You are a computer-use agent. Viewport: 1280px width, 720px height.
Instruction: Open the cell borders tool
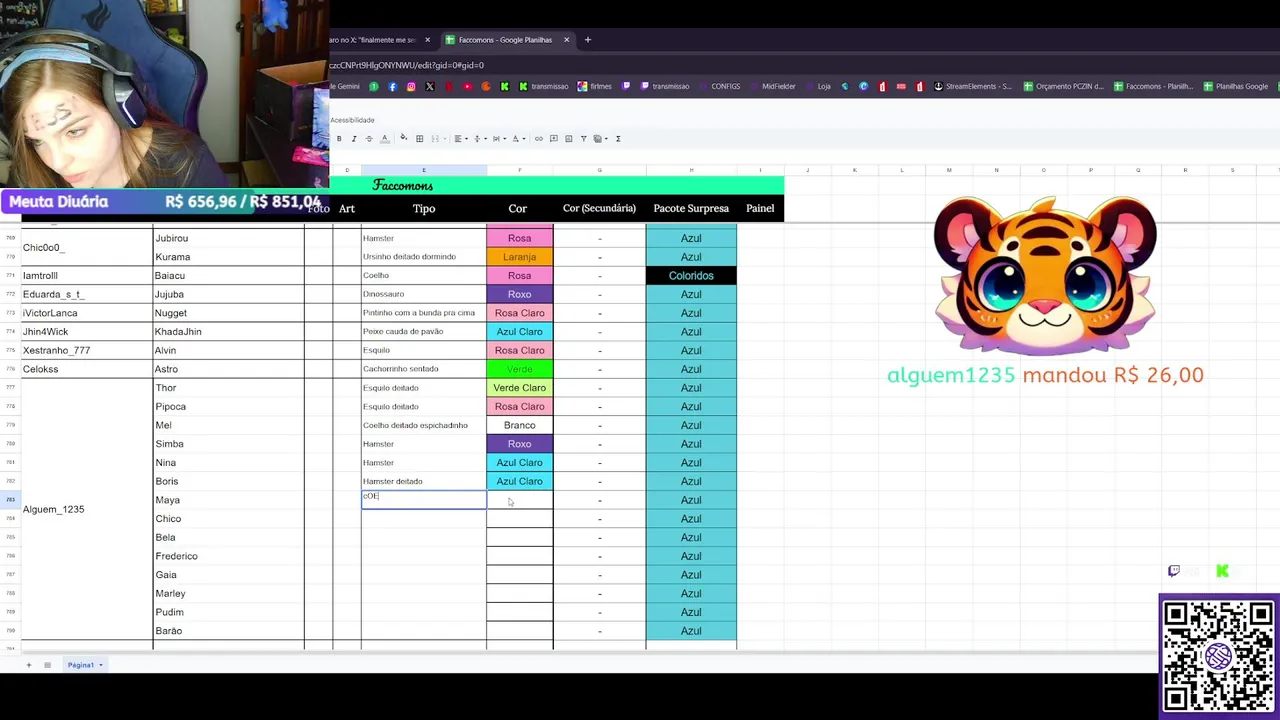[x=419, y=138]
